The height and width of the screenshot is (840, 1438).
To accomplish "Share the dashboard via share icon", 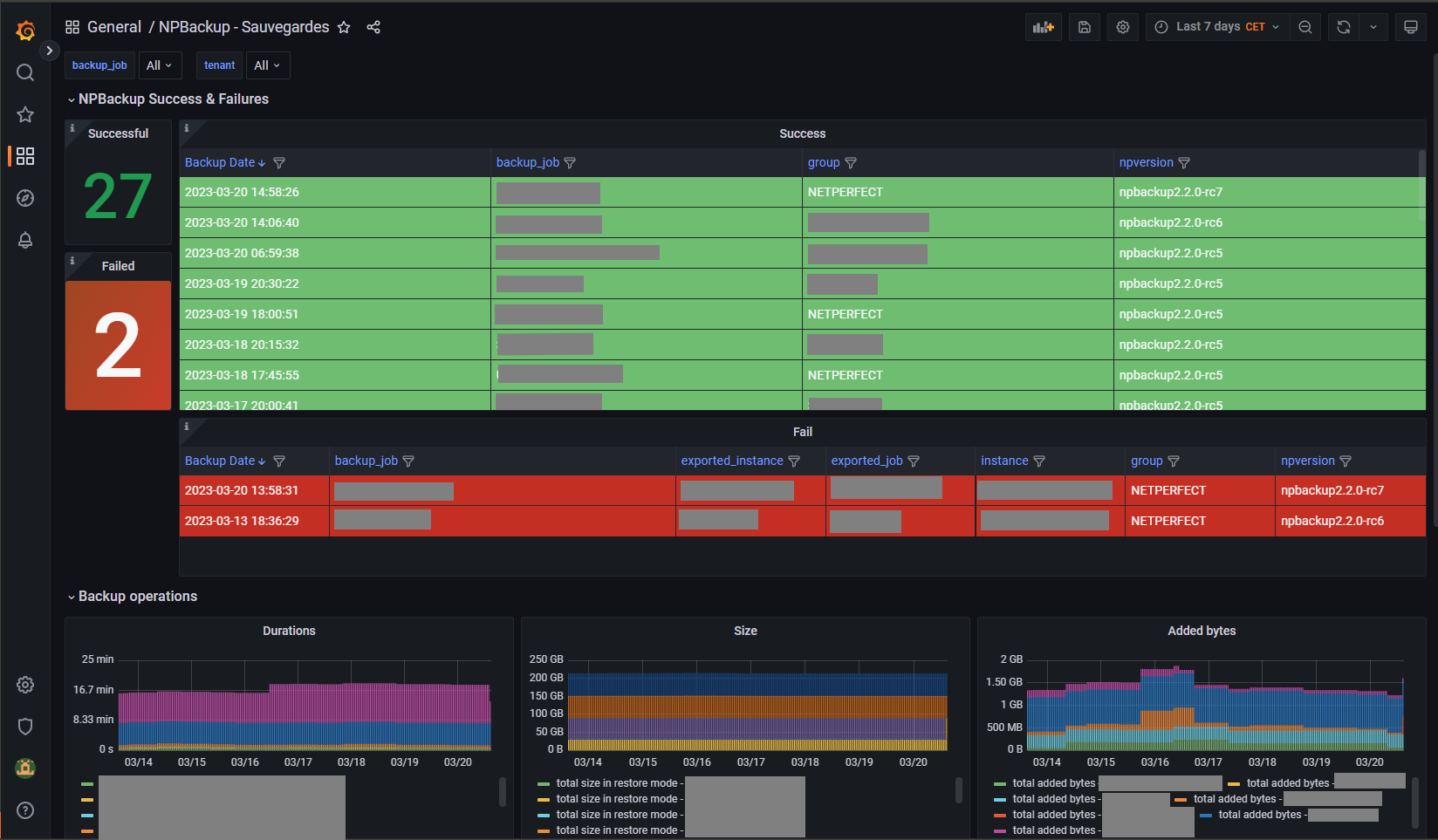I will tap(373, 27).
